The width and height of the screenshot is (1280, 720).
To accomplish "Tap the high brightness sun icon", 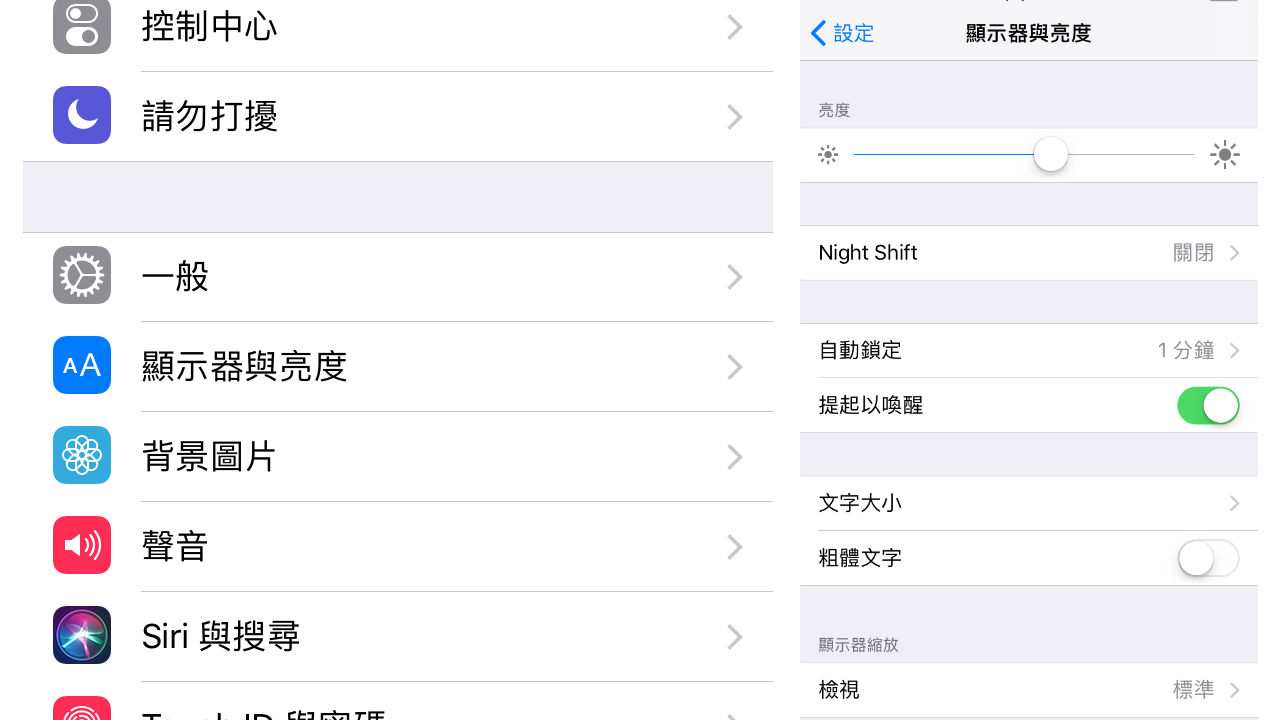I will pyautogui.click(x=1225, y=155).
